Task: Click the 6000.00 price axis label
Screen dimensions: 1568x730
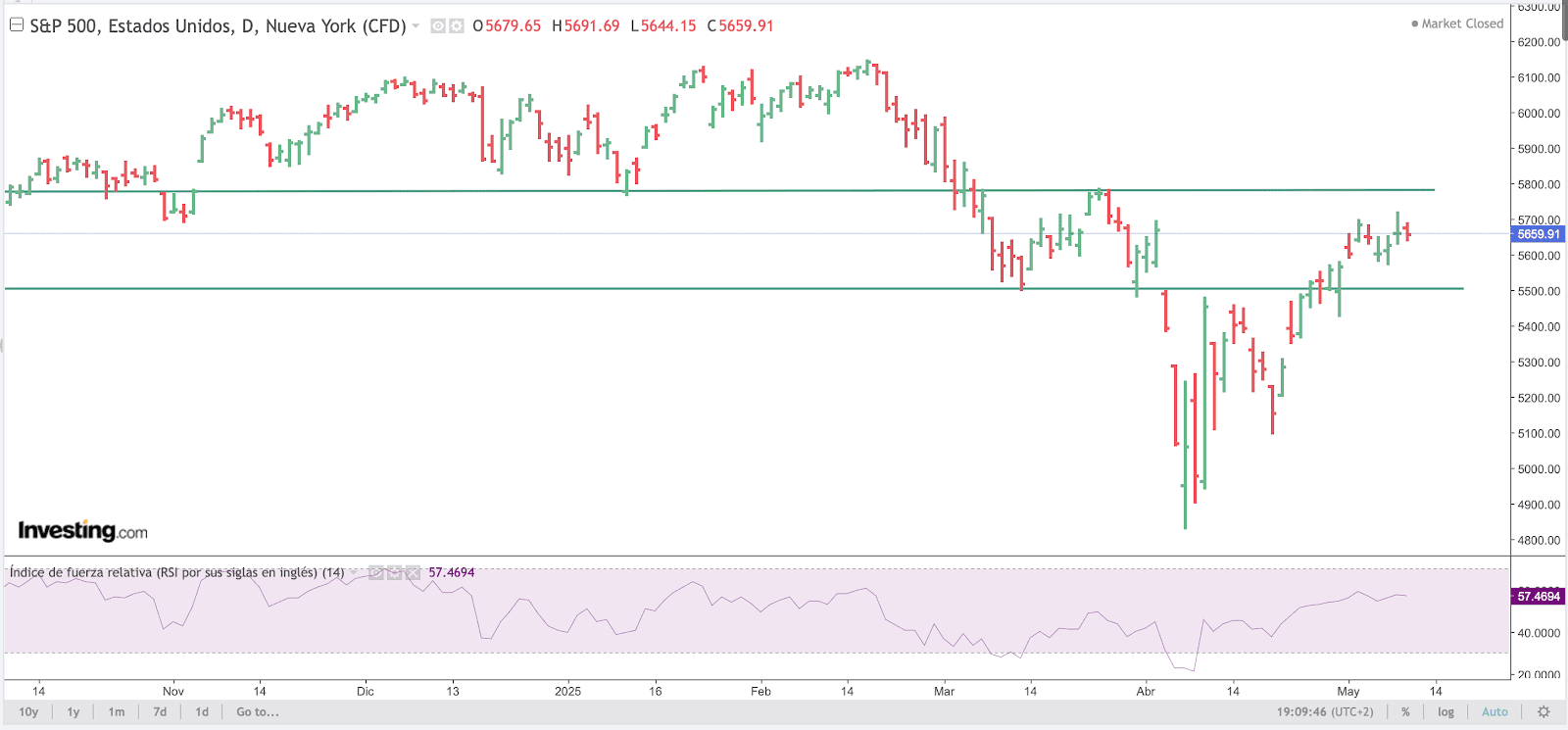Action: coord(1539,114)
